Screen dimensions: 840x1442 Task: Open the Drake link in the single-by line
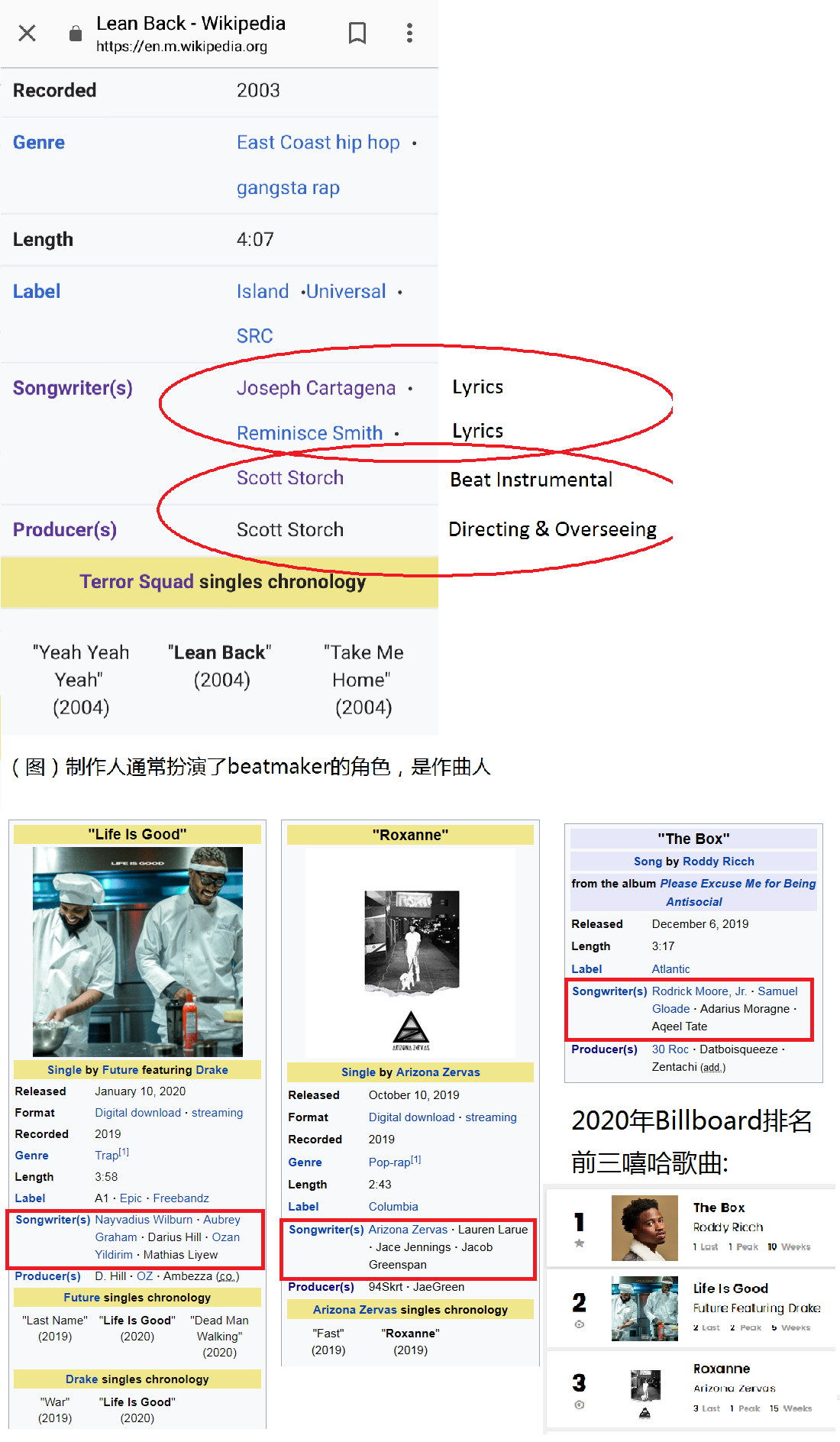(x=212, y=1070)
